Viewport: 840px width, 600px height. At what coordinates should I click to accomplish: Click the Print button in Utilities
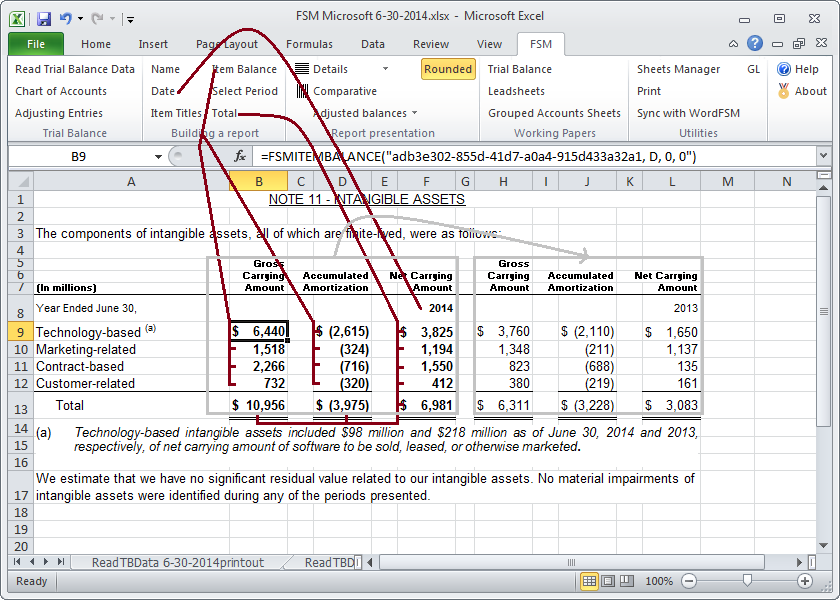[649, 91]
